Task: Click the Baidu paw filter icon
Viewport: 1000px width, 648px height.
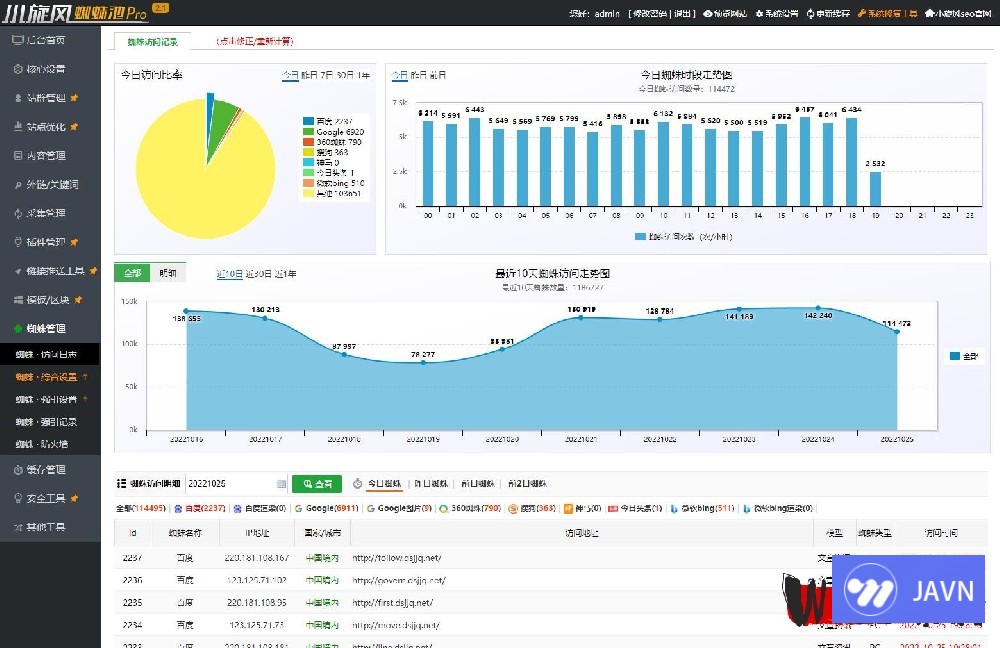Action: [177, 508]
